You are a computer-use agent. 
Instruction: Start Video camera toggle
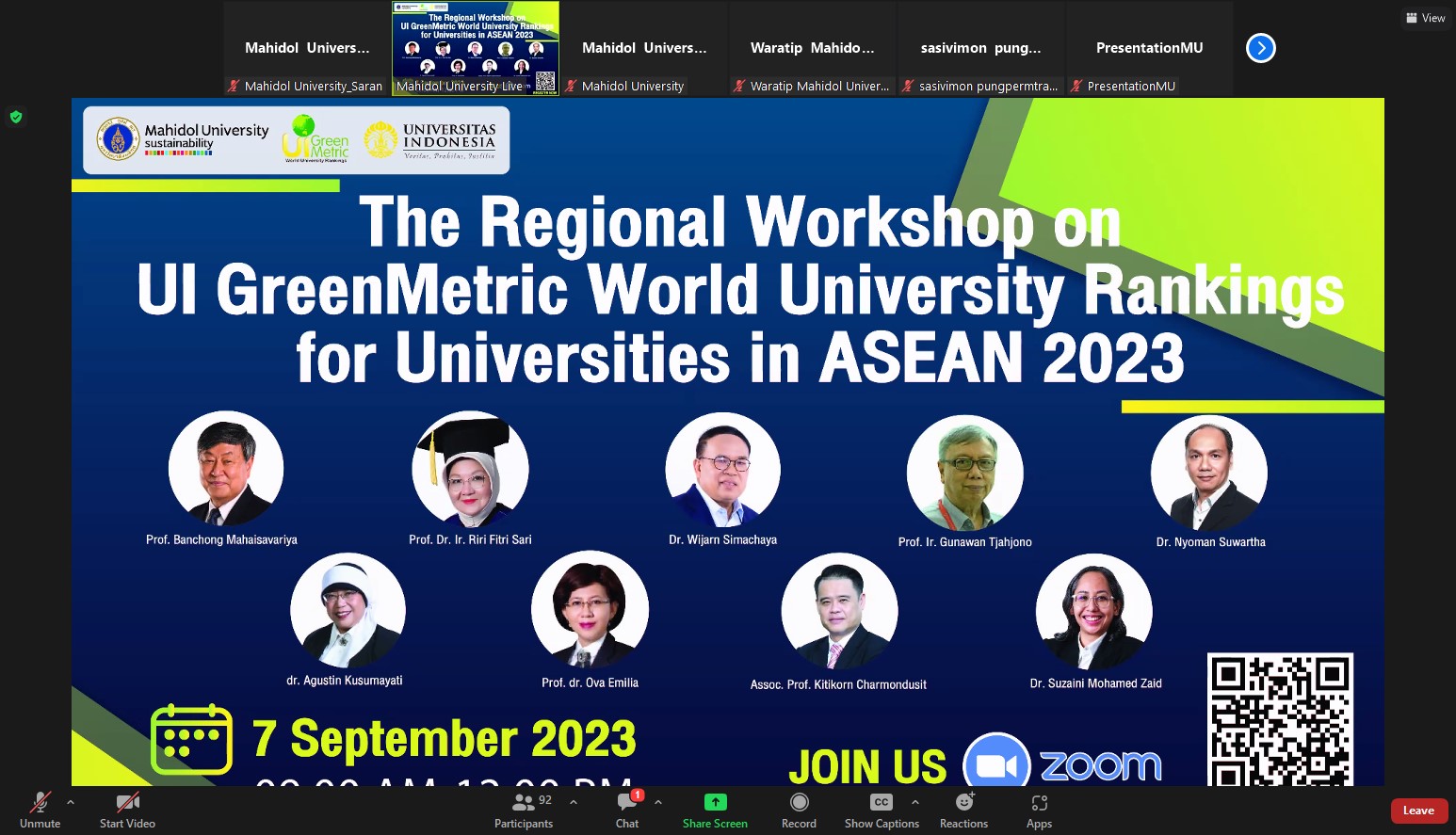127,809
